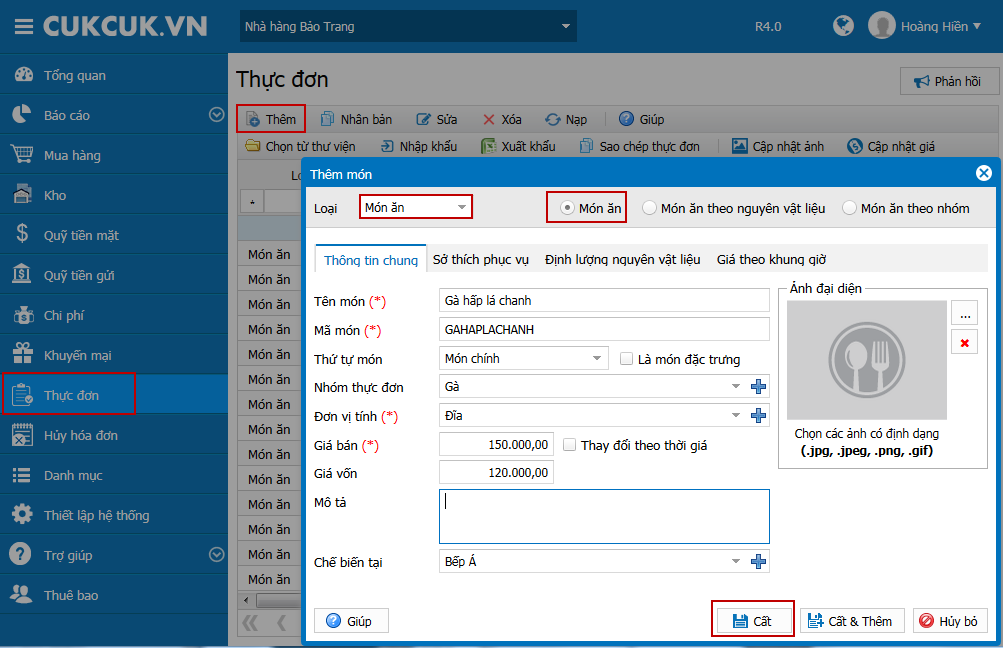Click Giá bán price field
Viewport: 1003px width, 648px height.
tap(496, 445)
